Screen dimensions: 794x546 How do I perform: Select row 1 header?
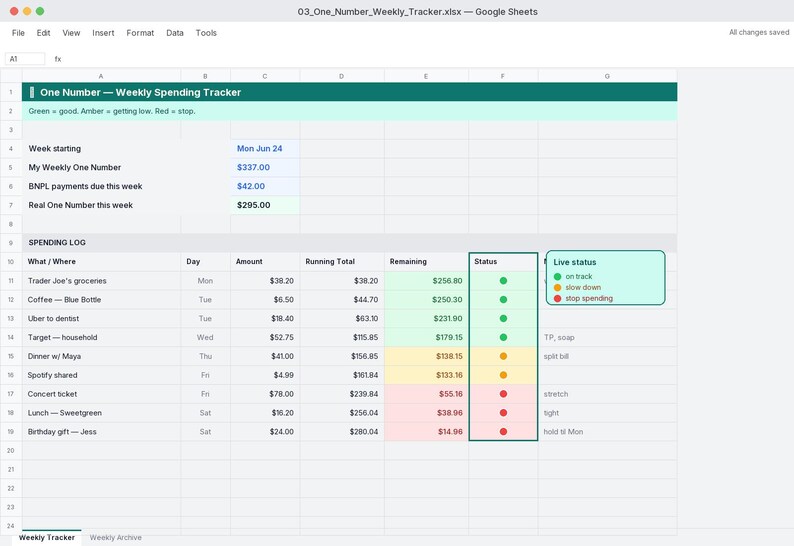pos(11,92)
